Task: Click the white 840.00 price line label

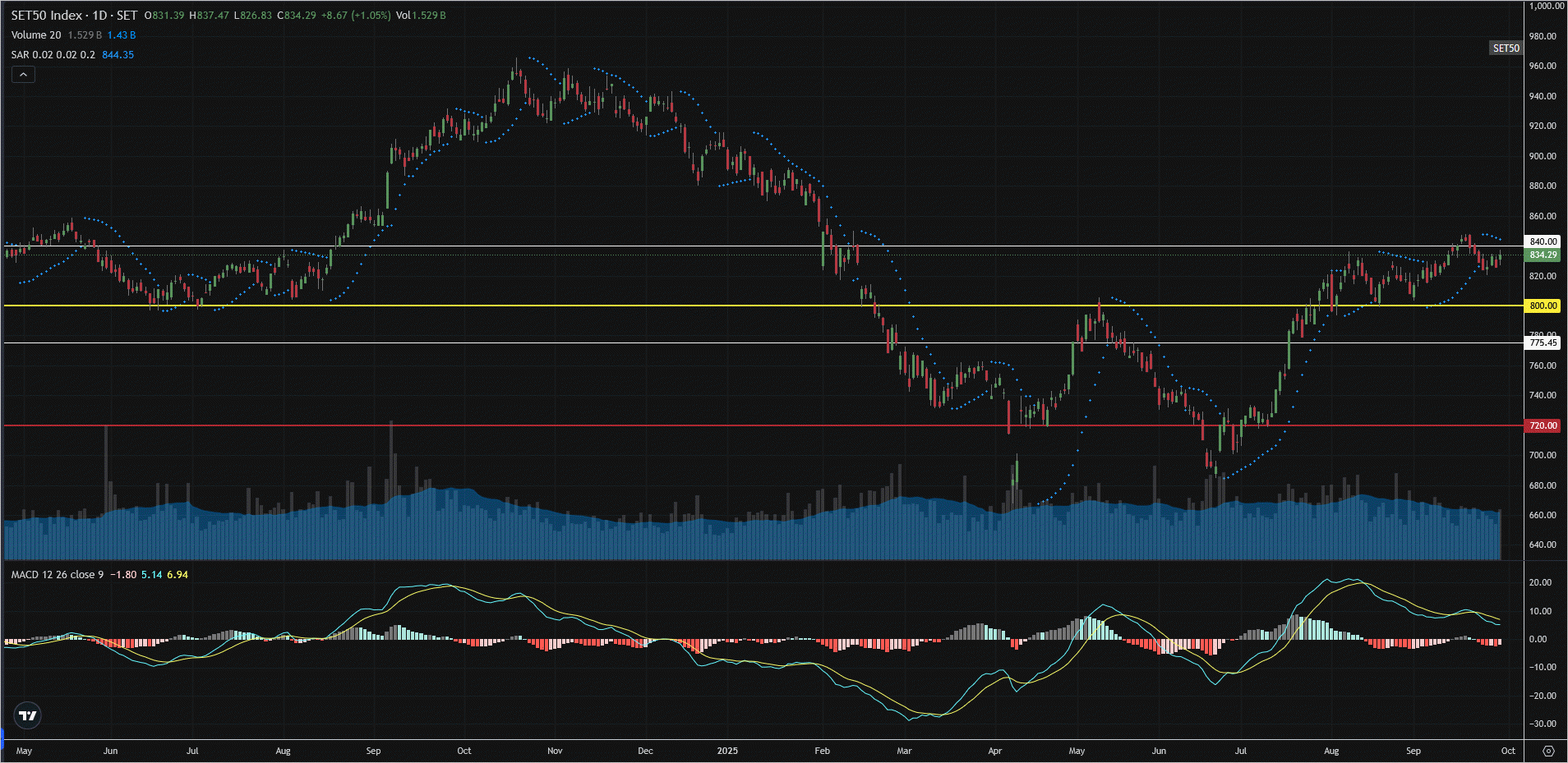Action: pyautogui.click(x=1543, y=241)
